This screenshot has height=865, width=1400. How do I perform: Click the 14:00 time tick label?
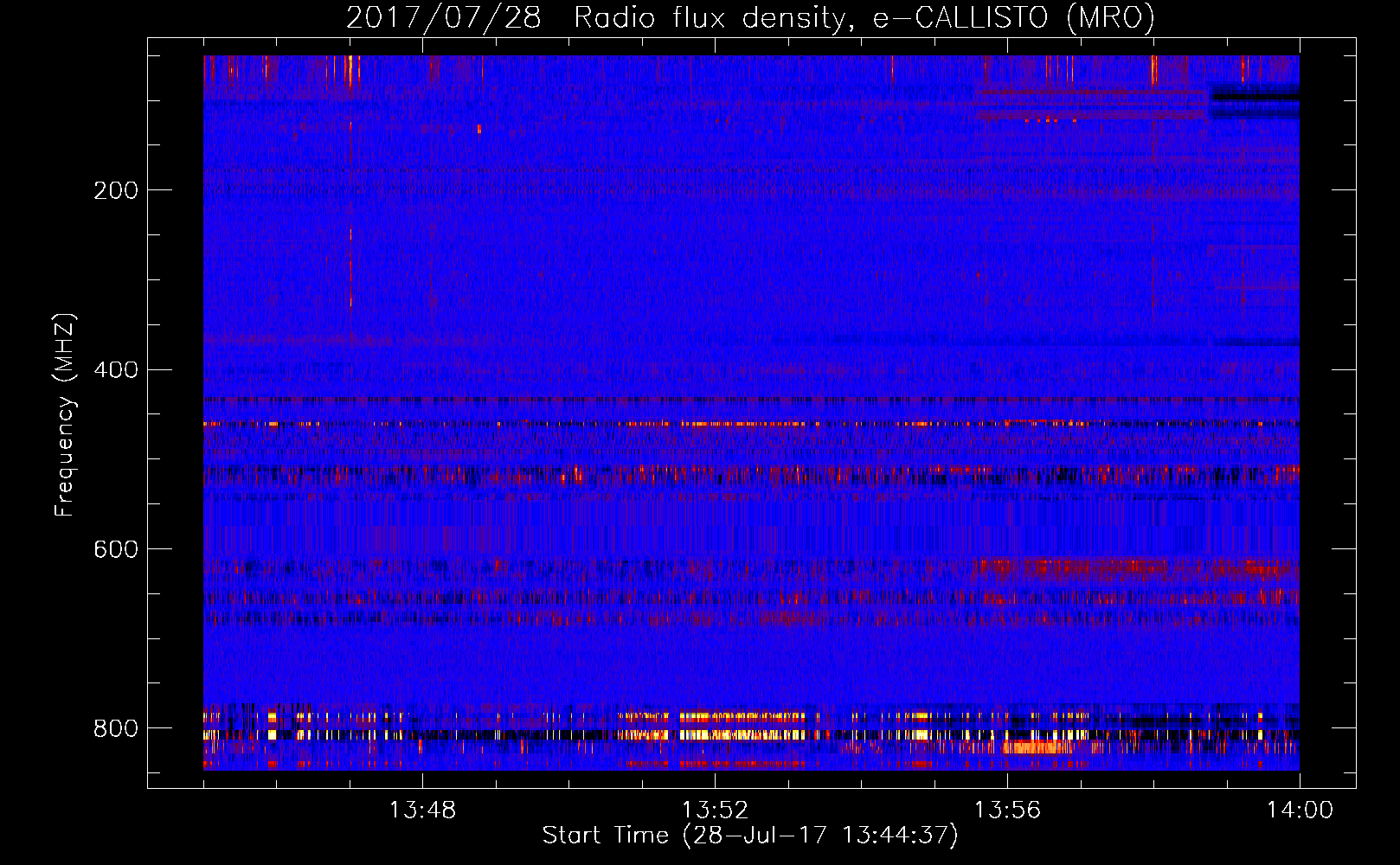[x=1300, y=811]
